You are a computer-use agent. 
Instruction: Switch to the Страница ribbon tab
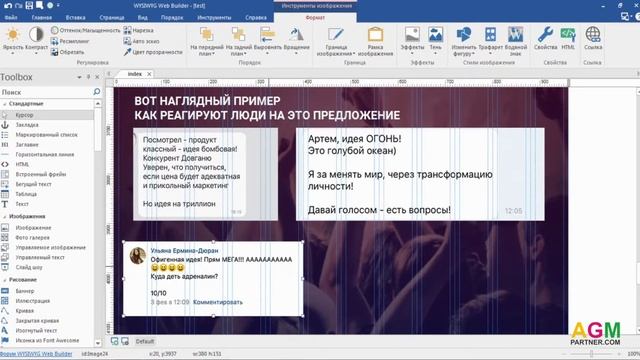coord(112,18)
